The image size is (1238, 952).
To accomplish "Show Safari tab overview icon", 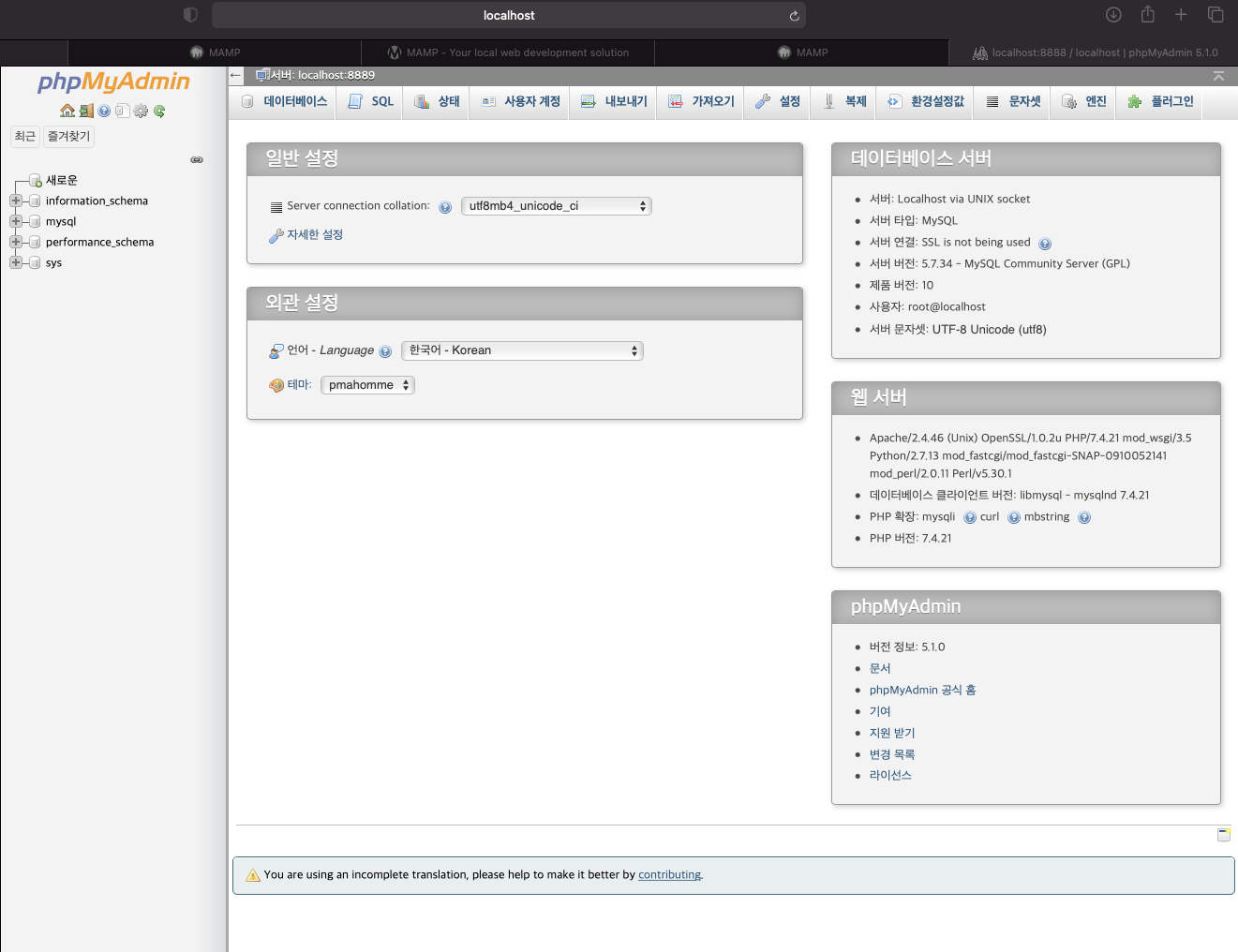I will pyautogui.click(x=1216, y=14).
